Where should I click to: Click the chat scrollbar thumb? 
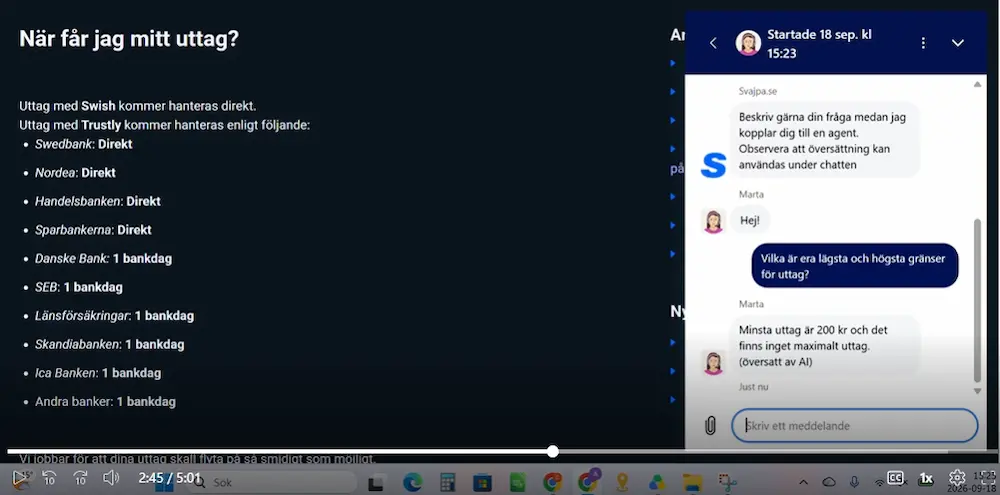pyautogui.click(x=977, y=300)
